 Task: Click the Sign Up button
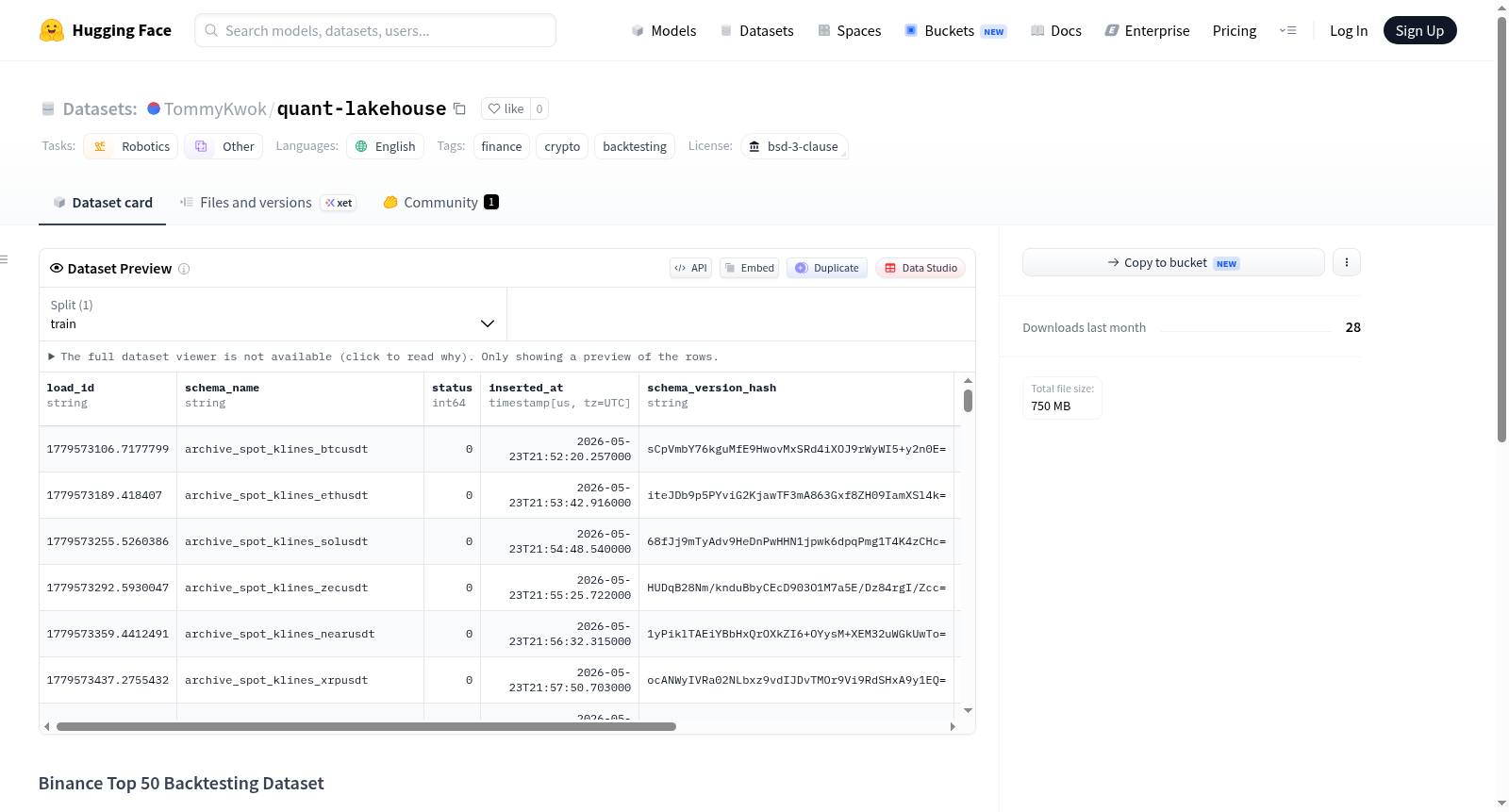(1419, 30)
